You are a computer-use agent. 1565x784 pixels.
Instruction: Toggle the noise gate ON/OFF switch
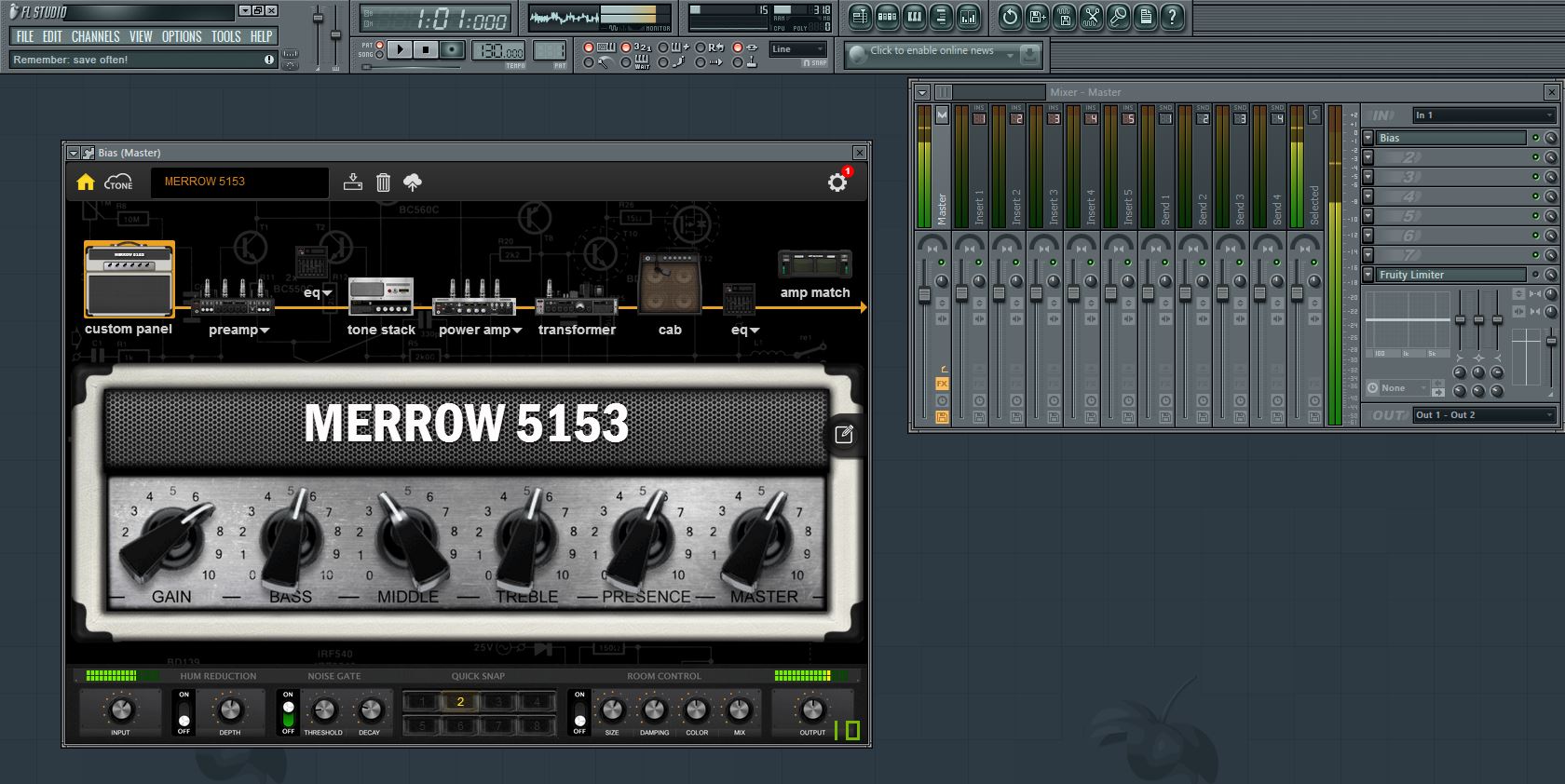[288, 712]
